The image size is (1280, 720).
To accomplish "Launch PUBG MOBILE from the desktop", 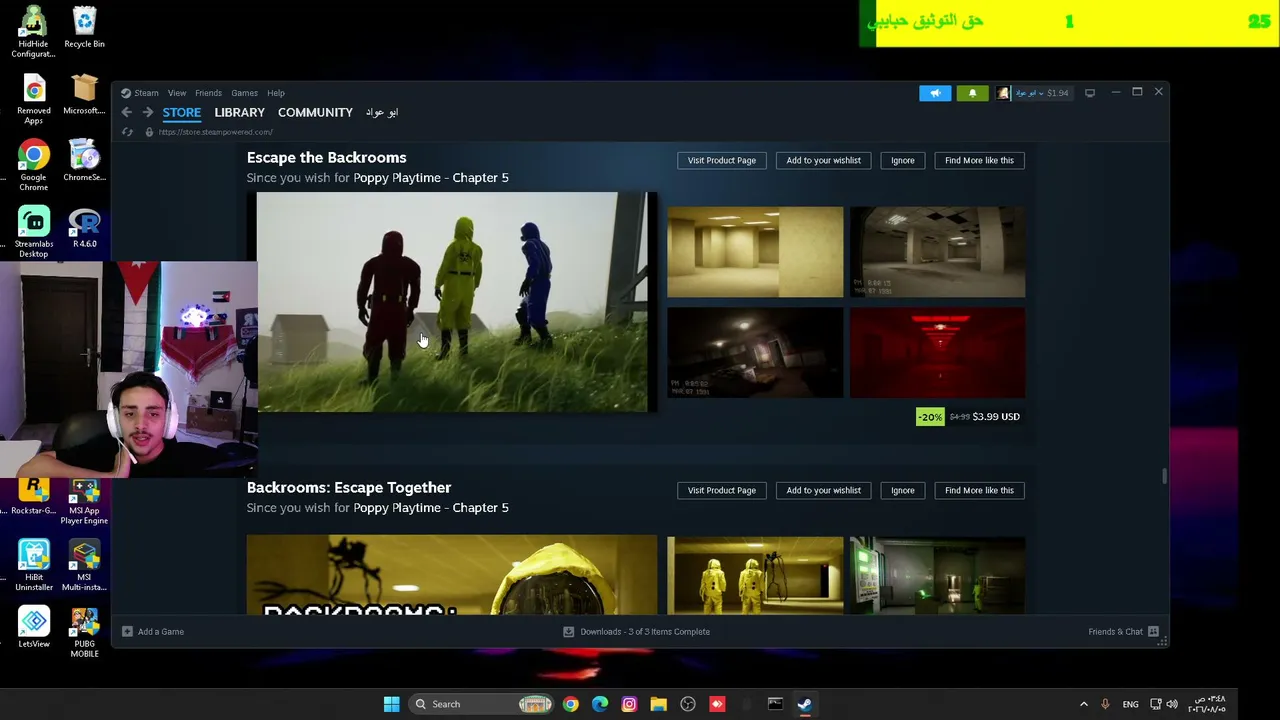I will coord(85,633).
